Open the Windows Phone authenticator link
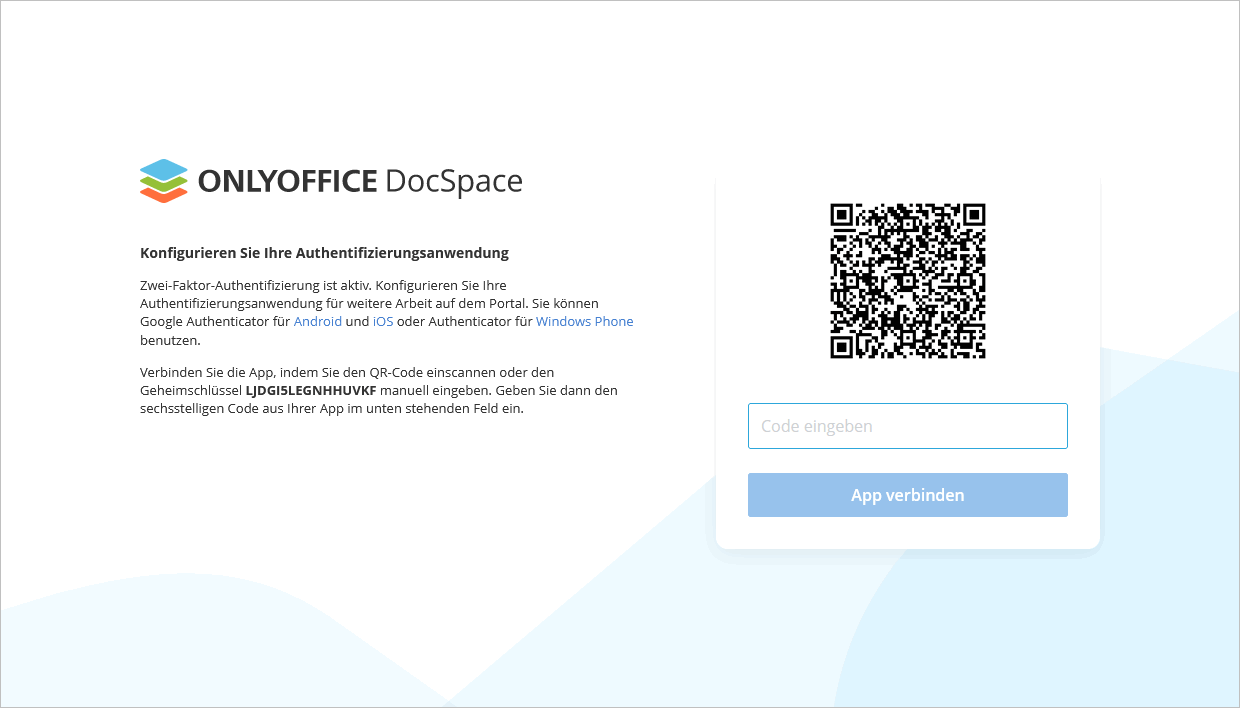This screenshot has height=708, width=1240. tap(585, 321)
